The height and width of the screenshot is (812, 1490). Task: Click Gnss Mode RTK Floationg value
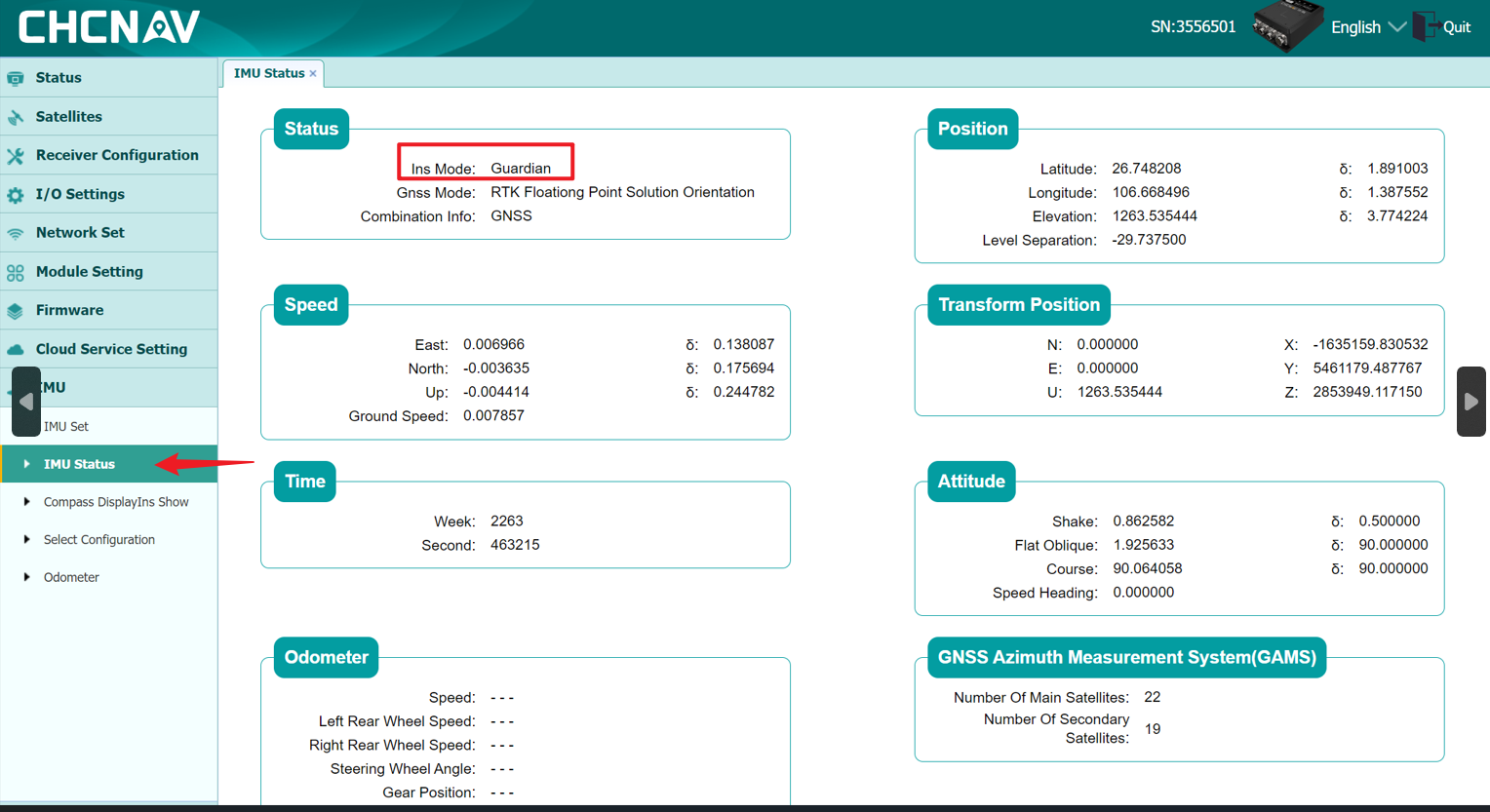pyautogui.click(x=622, y=192)
